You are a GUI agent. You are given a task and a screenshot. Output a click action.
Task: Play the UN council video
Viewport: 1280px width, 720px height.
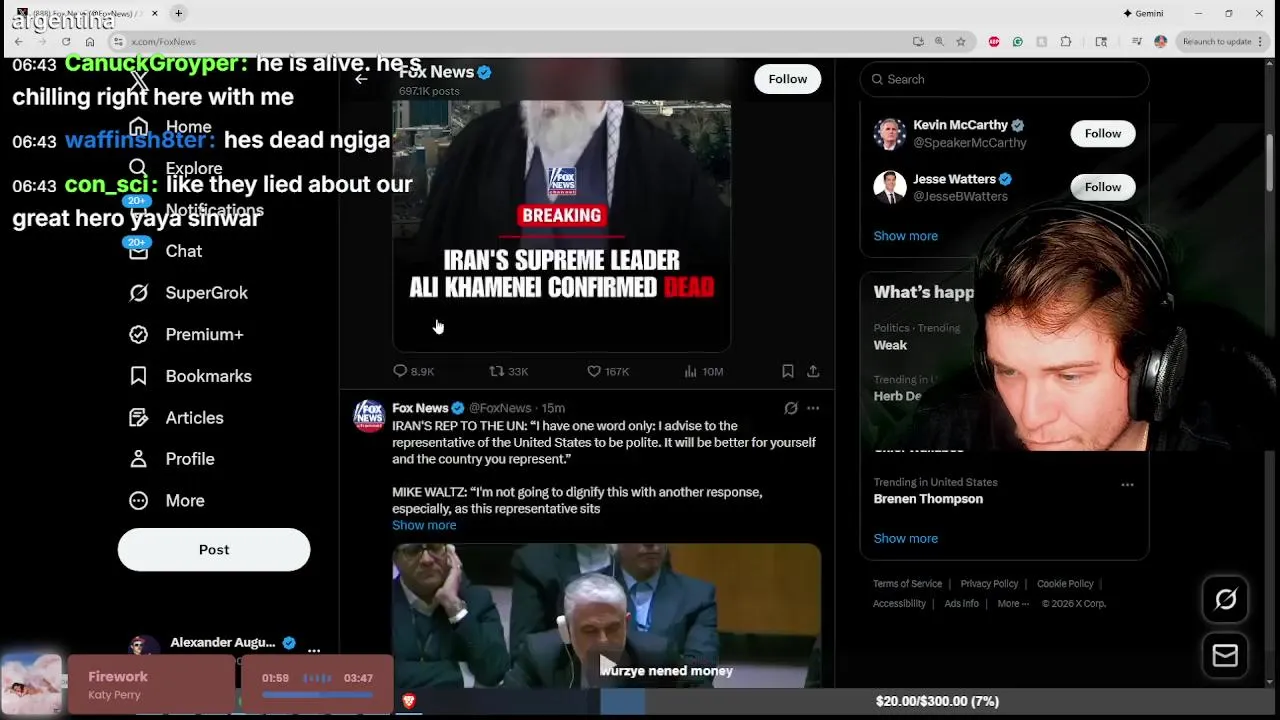point(606,666)
